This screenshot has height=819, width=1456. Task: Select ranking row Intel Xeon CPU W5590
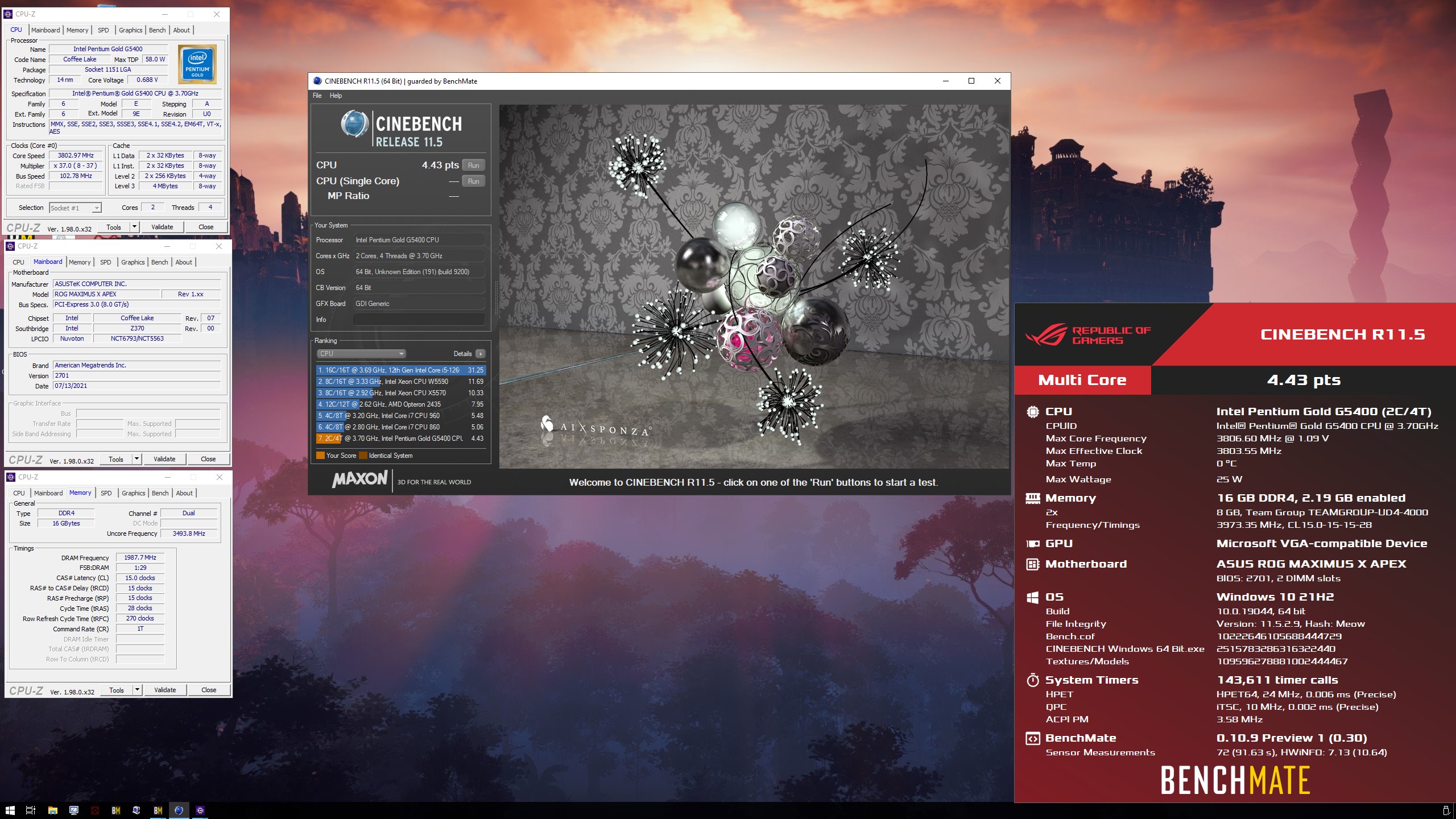coord(401,382)
